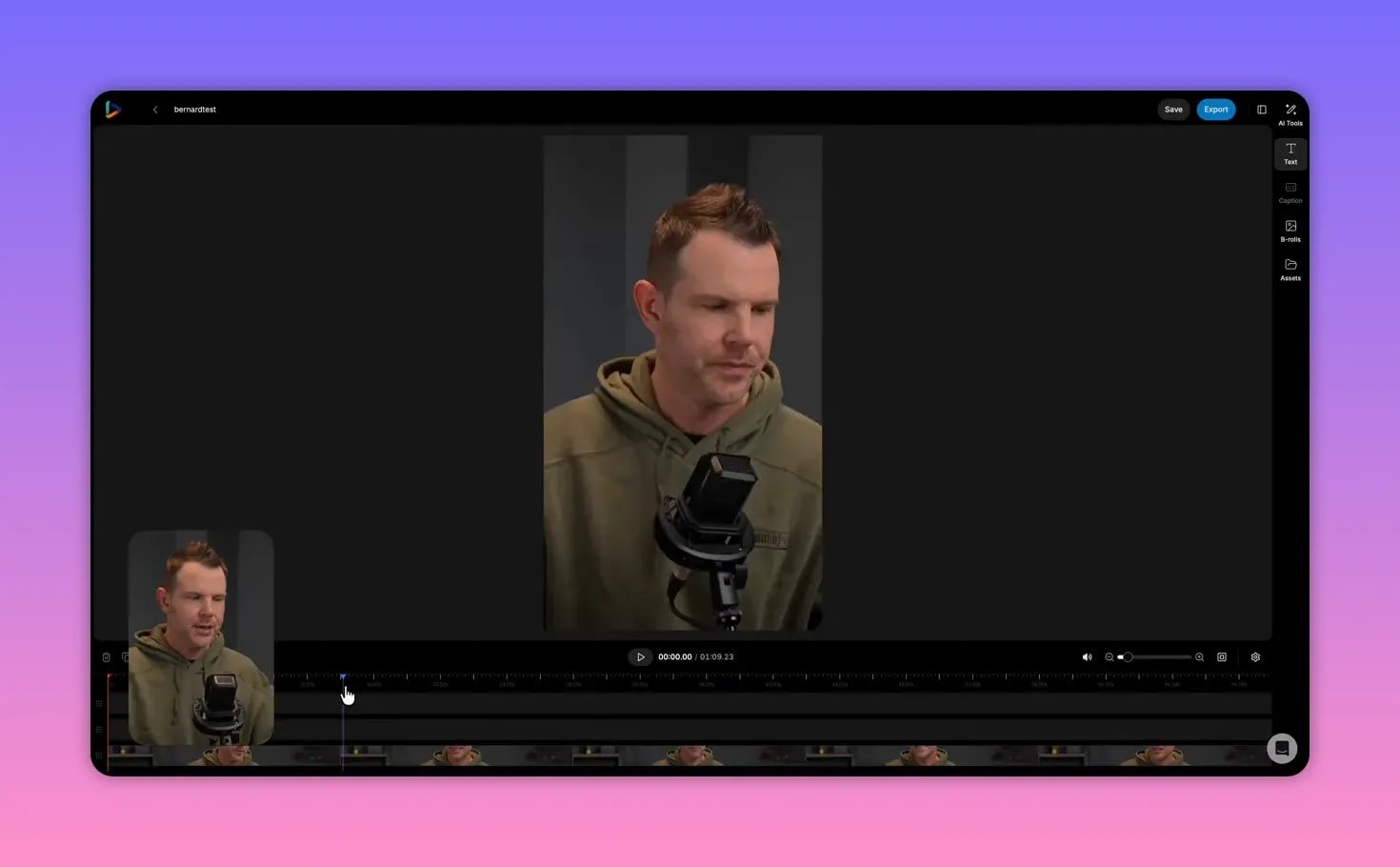Zoom in the timeline with the magnifier icon

(x=1199, y=656)
